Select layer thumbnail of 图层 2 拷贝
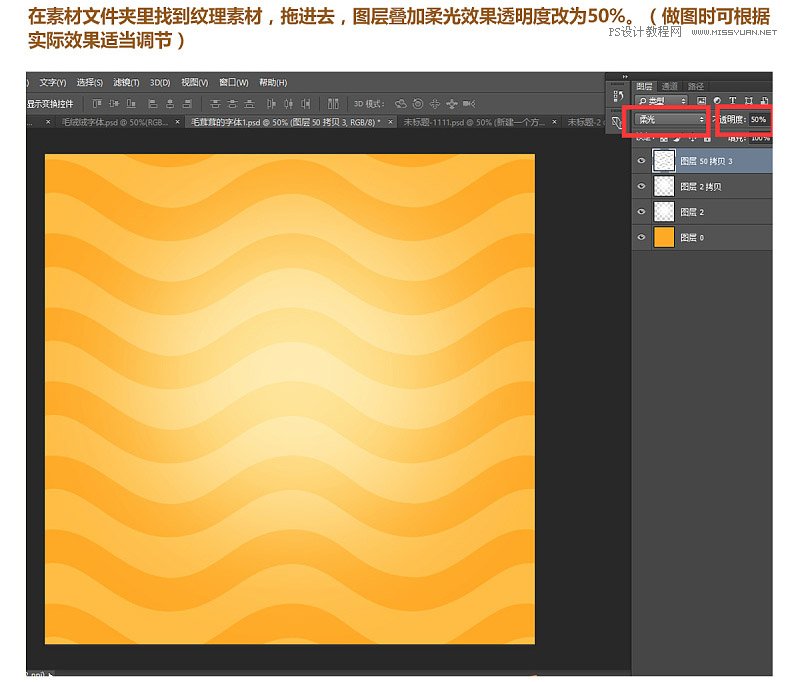 [664, 186]
